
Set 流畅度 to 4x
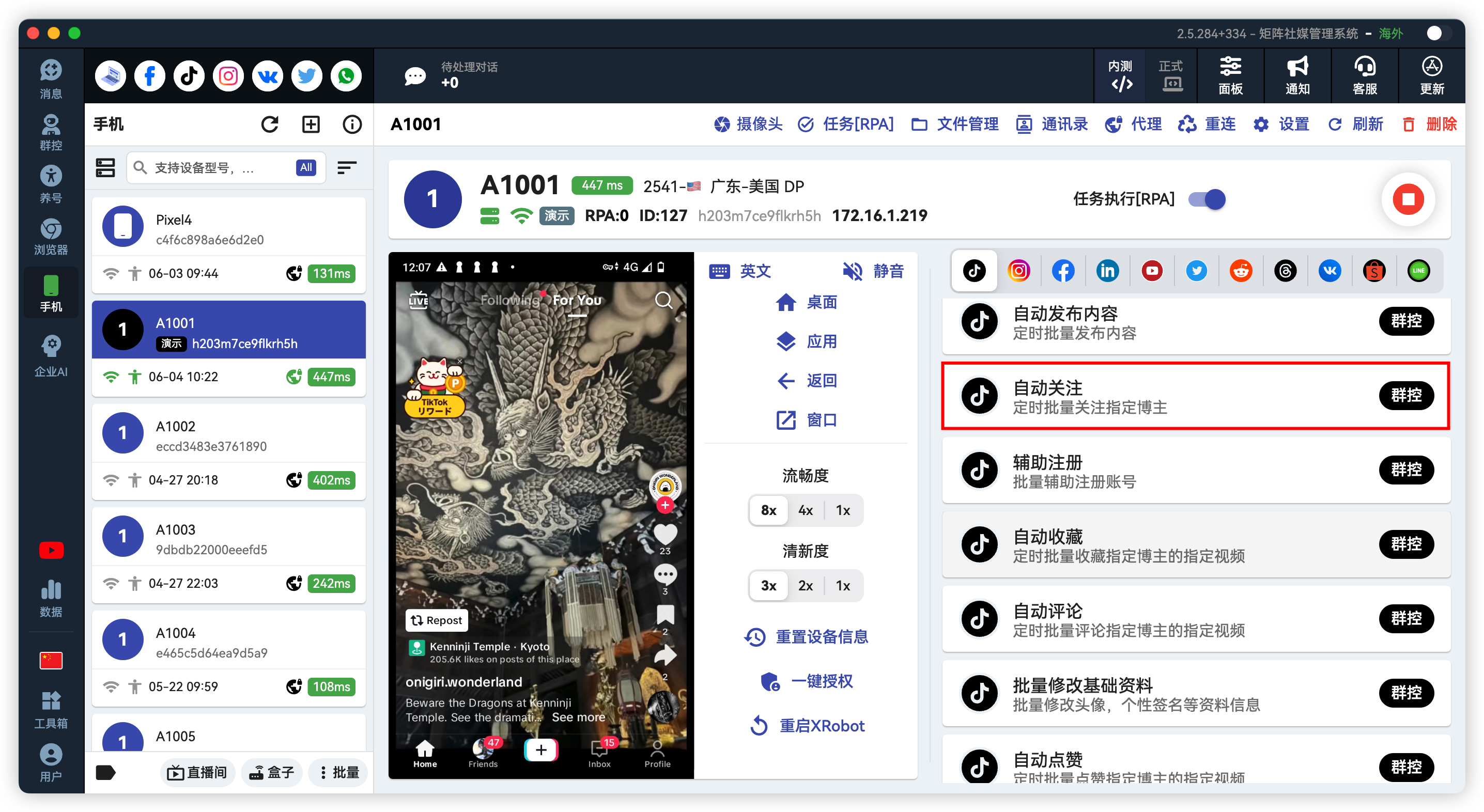pos(806,510)
